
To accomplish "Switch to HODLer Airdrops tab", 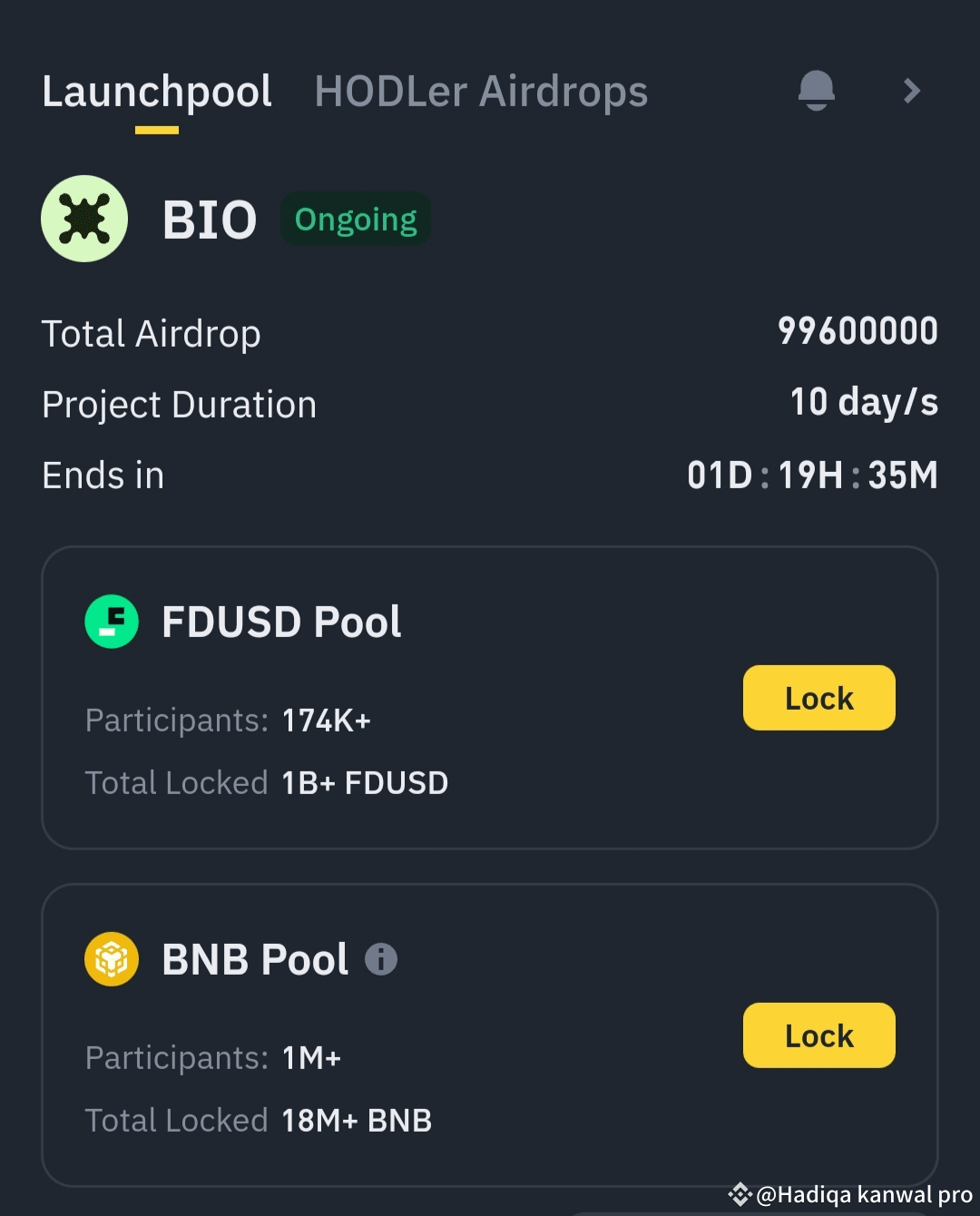I will coord(481,92).
